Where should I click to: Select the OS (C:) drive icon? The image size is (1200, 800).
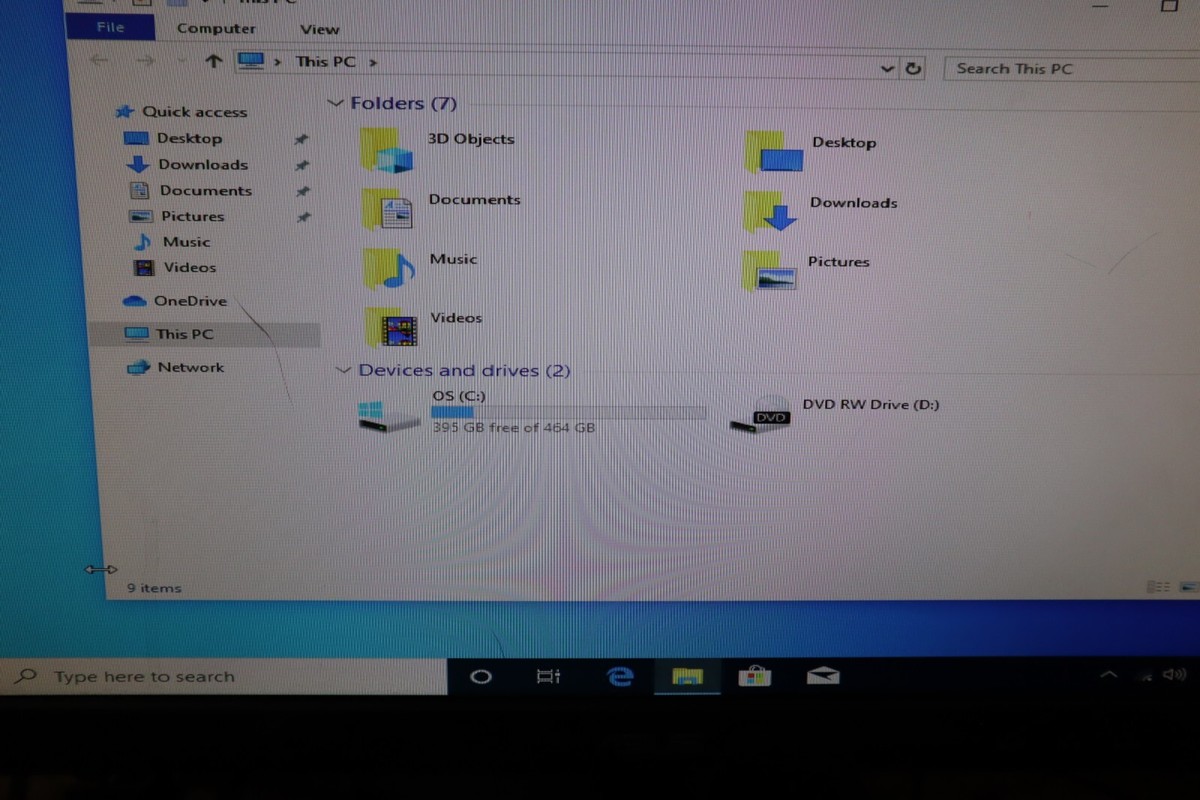[389, 414]
